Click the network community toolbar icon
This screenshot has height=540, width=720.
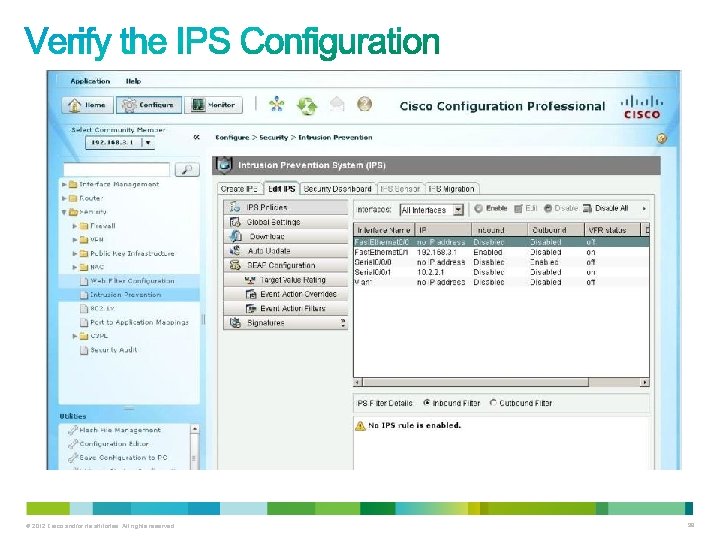[276, 105]
